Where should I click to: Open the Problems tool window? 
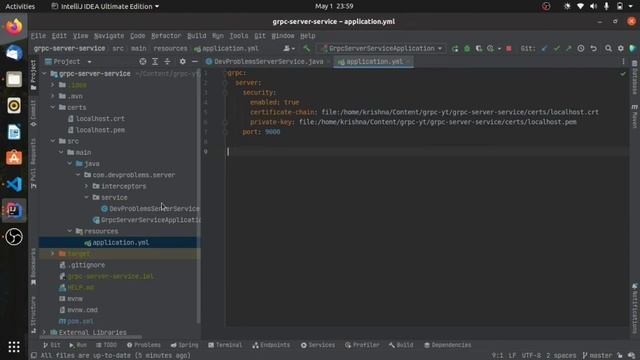[144, 345]
